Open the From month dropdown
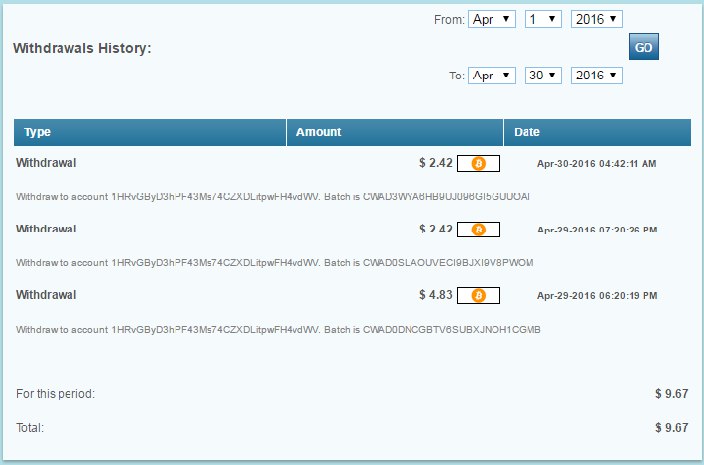 pos(492,19)
